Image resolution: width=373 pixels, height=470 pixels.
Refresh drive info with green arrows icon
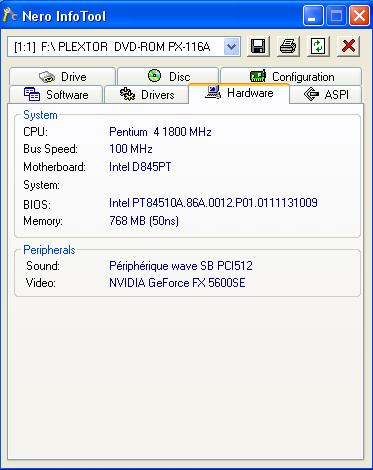click(318, 46)
